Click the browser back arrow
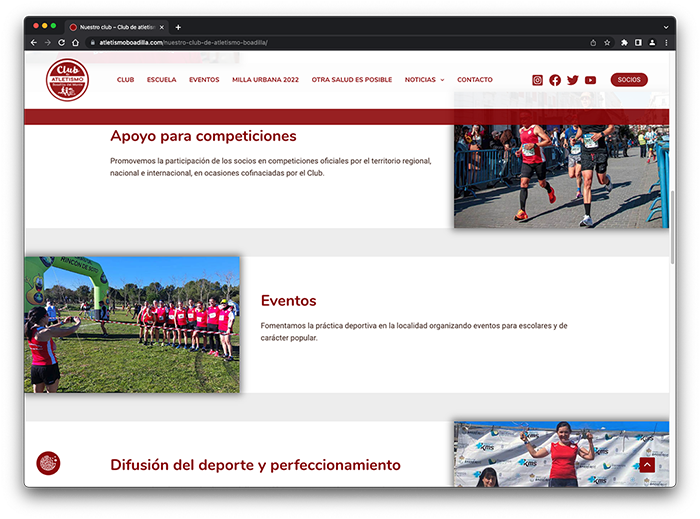The height and width of the screenshot is (519, 700). pyautogui.click(x=34, y=42)
